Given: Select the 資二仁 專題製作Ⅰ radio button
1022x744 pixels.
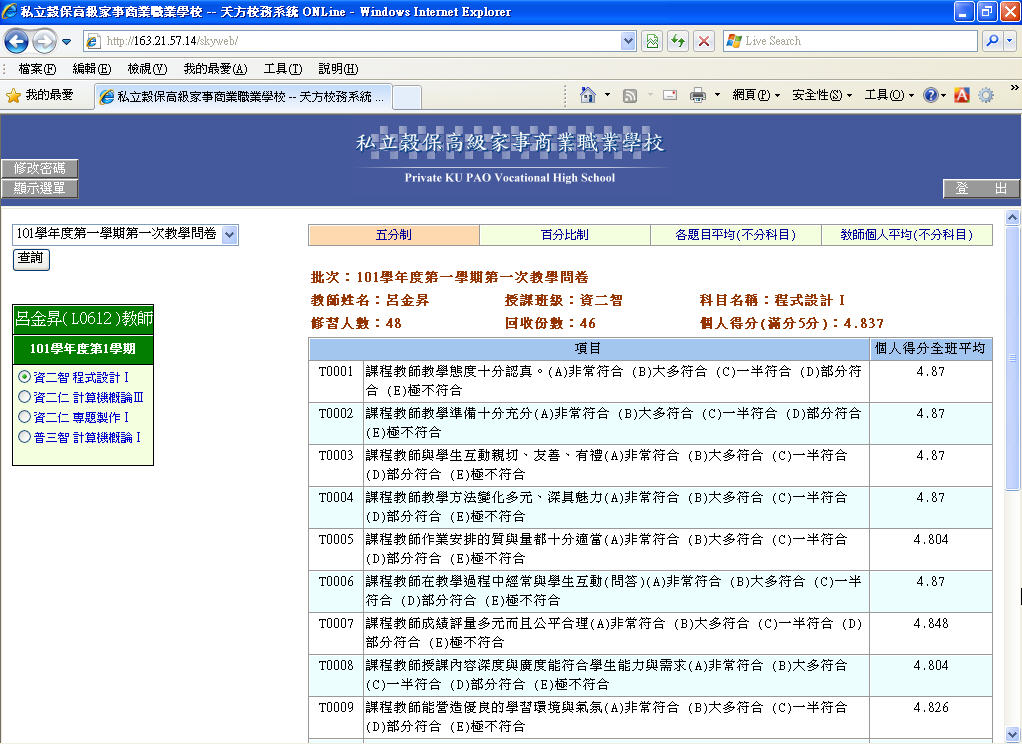Looking at the screenshot, I should coord(24,417).
